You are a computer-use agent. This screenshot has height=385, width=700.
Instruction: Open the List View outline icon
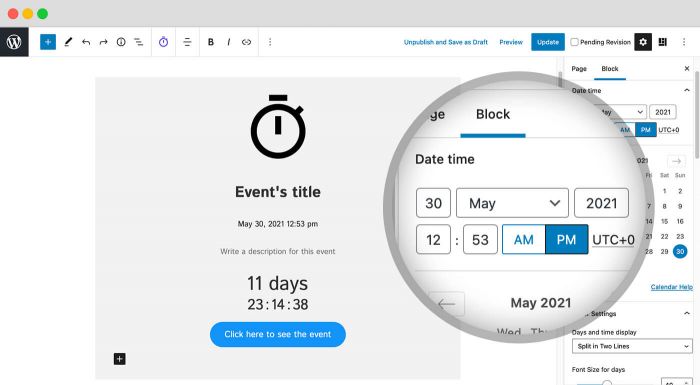tap(139, 42)
